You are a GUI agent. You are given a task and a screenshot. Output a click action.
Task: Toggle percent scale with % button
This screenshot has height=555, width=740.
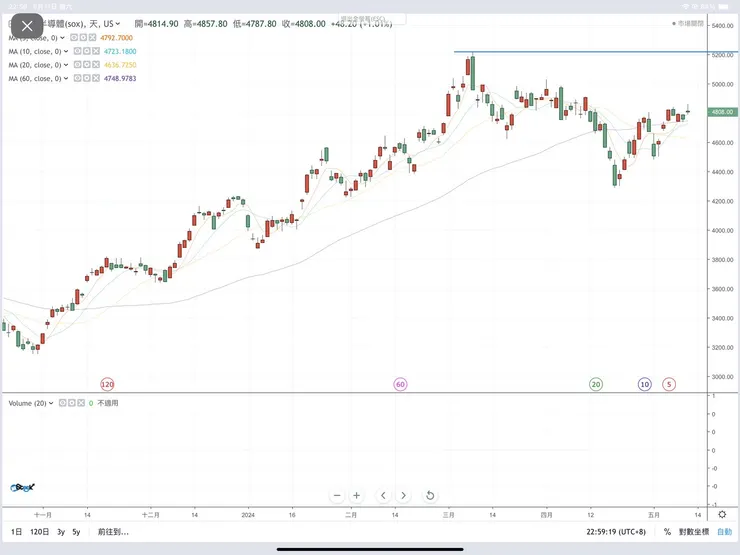tap(667, 532)
